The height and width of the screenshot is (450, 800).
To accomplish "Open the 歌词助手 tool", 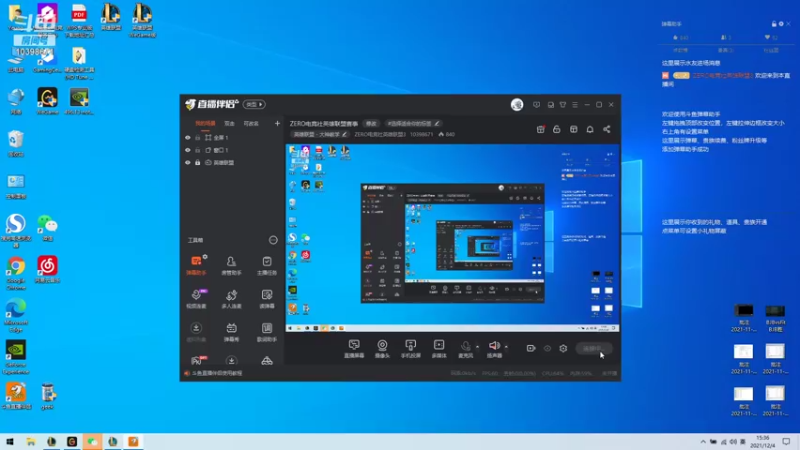I will [x=267, y=332].
